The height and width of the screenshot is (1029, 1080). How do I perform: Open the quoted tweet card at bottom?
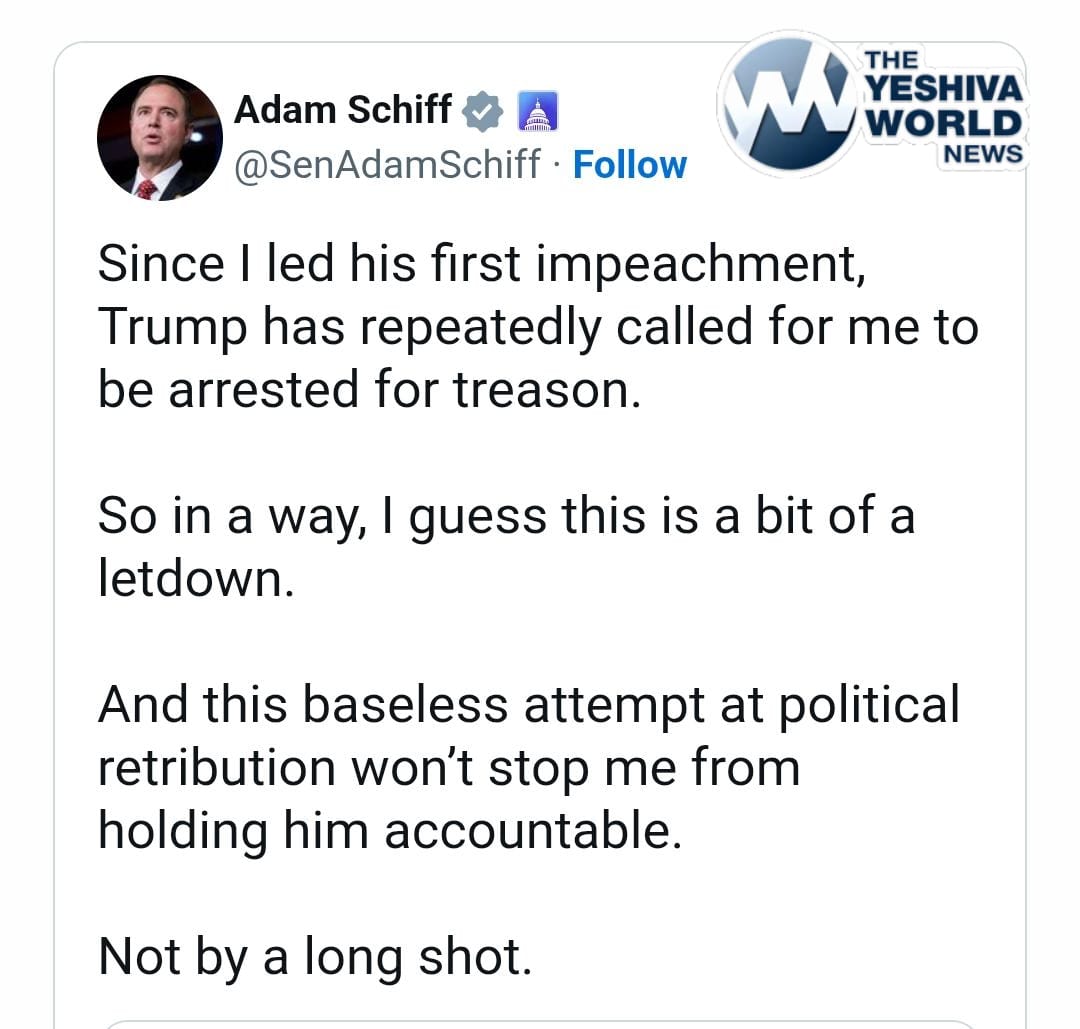pos(540,1023)
